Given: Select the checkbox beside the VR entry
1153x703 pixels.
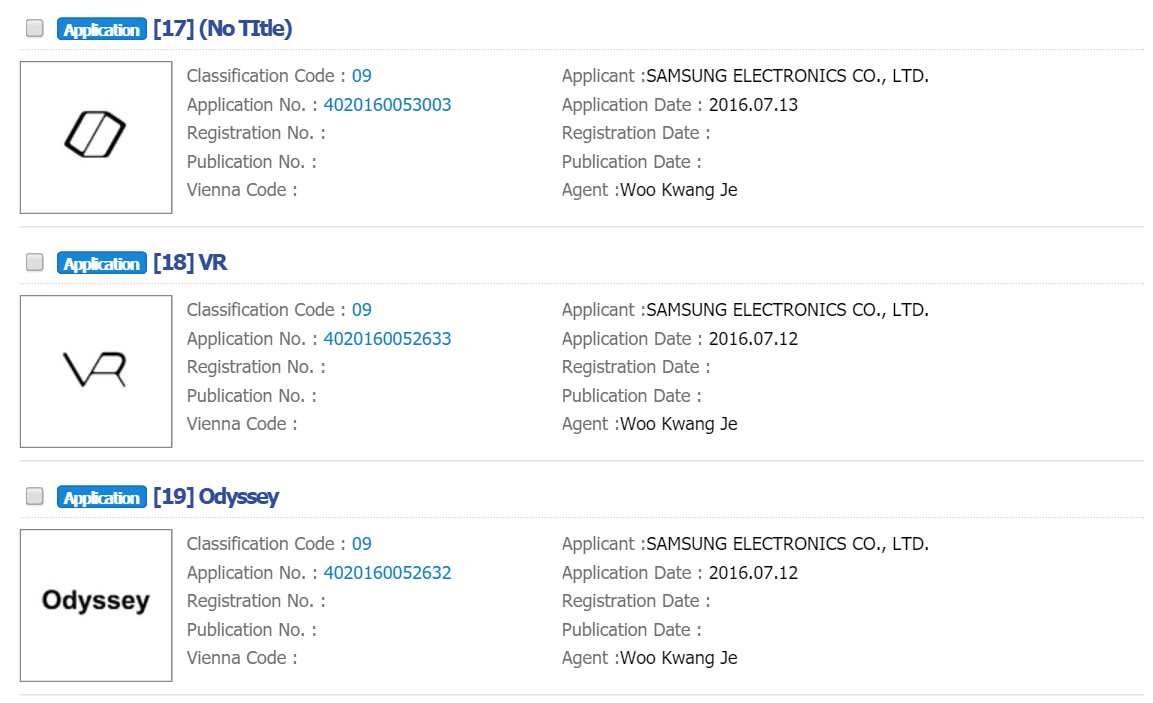Looking at the screenshot, I should point(35,262).
